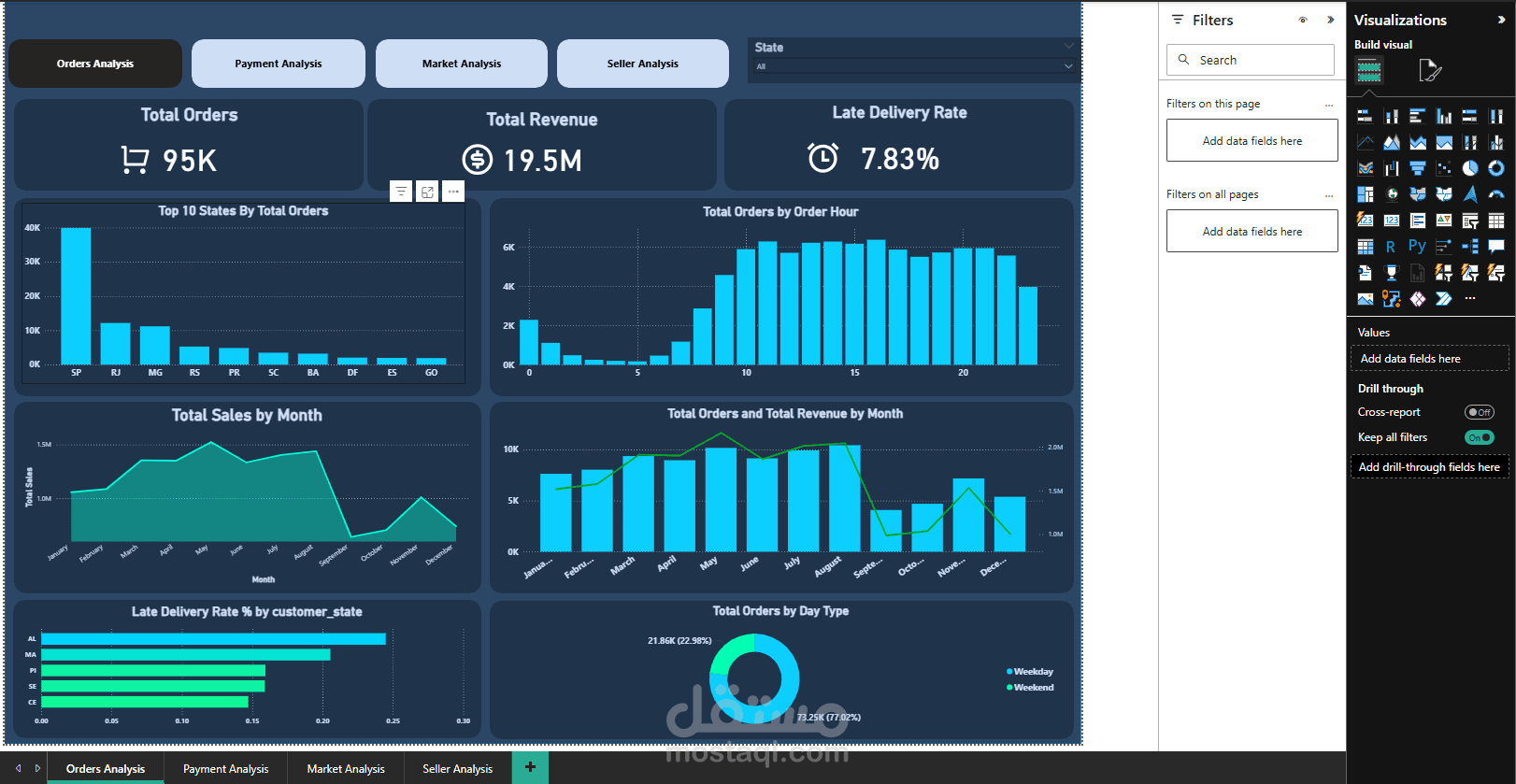Select the Power Automate visual
This screenshot has width=1516, height=784.
pos(1444,299)
